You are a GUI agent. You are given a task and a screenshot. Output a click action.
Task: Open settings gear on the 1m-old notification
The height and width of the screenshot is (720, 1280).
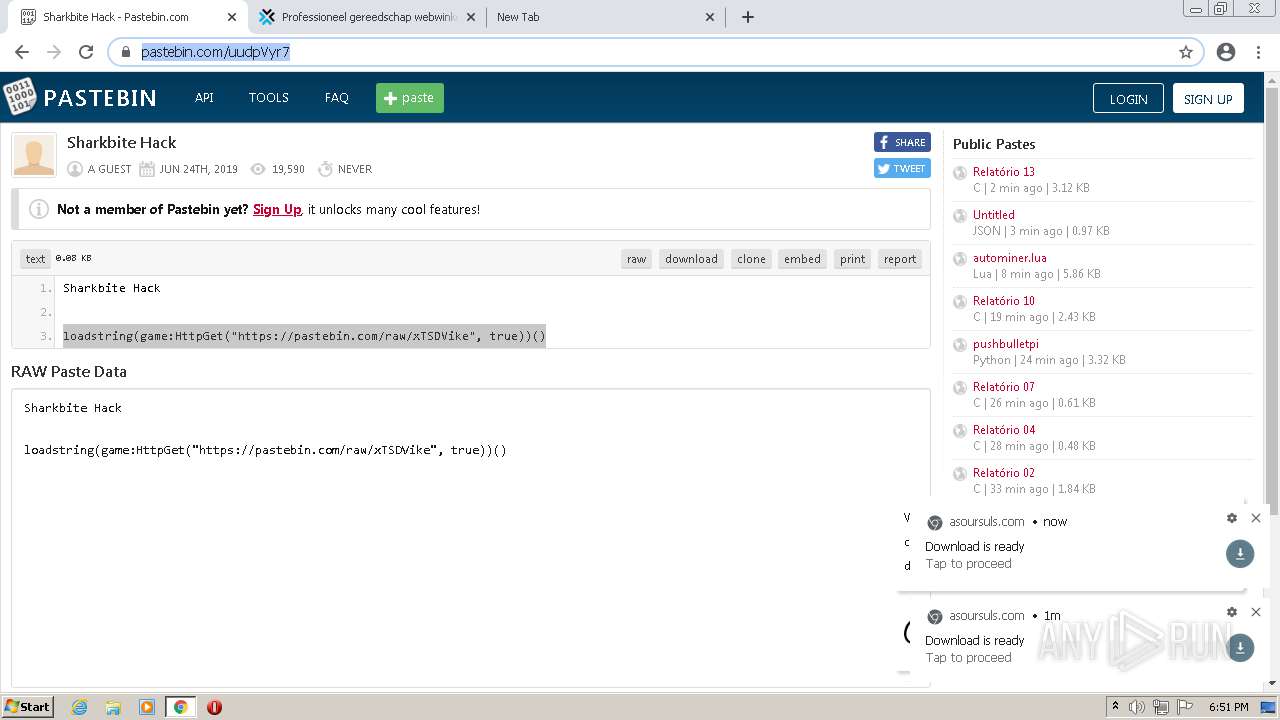(x=1232, y=612)
